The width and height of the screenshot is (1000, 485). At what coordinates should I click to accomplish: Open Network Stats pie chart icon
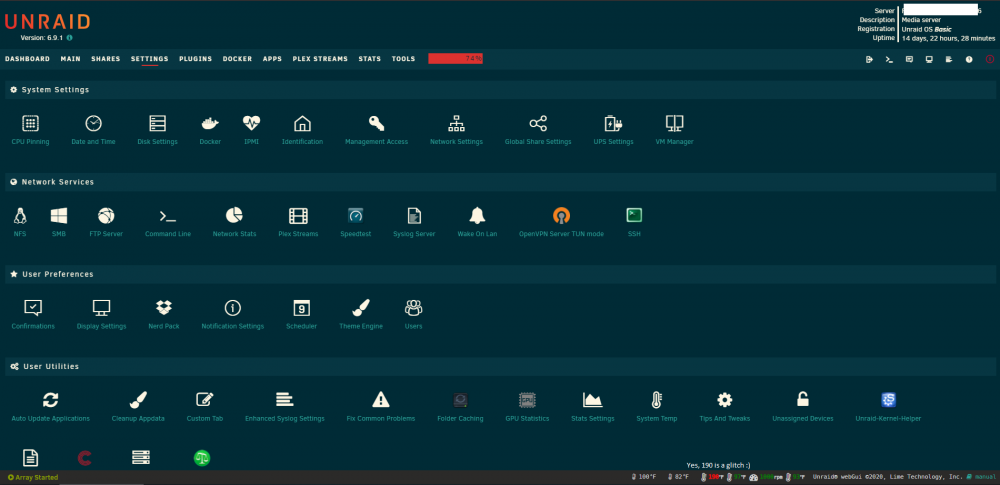point(234,216)
